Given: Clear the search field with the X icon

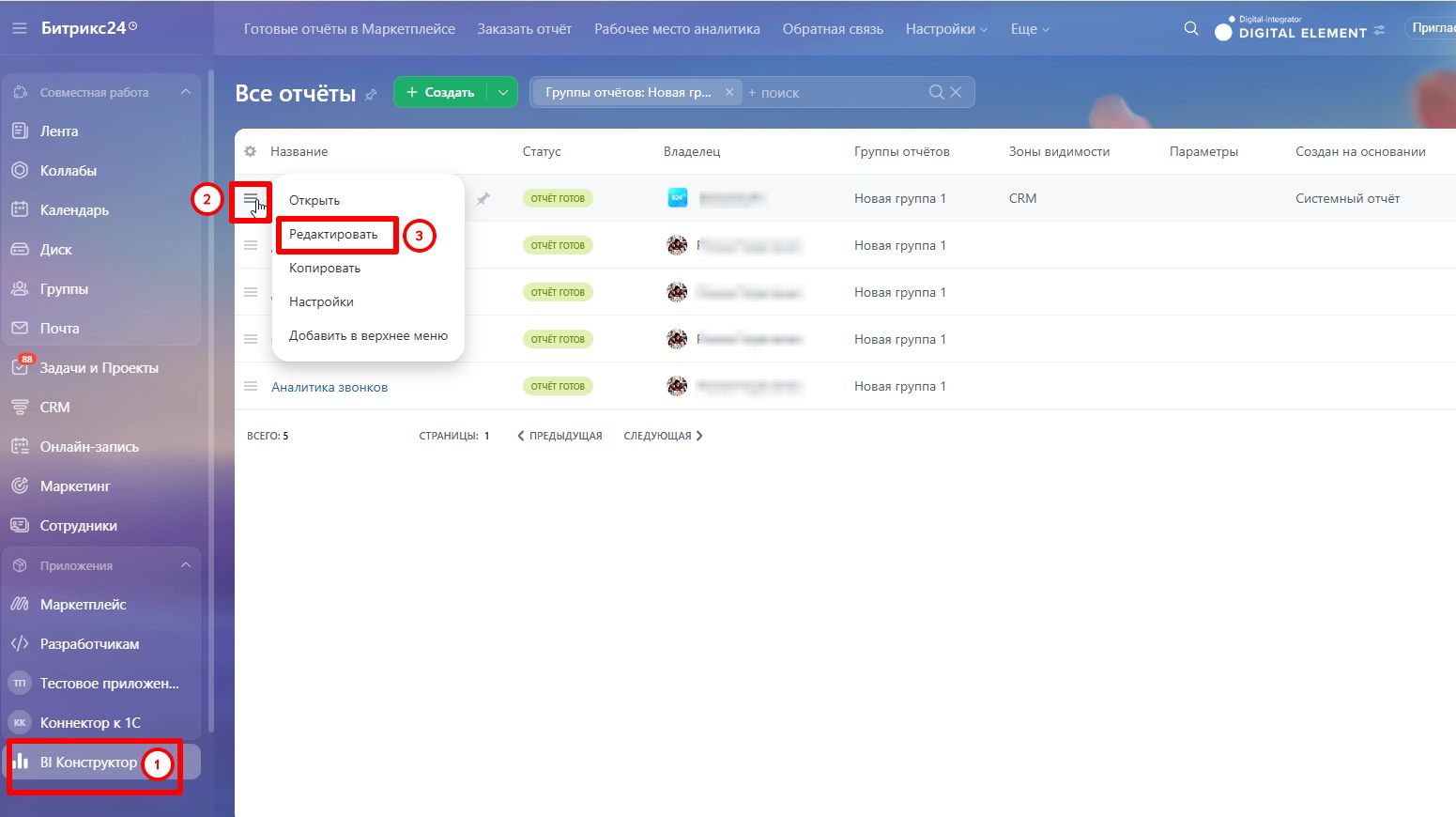Looking at the screenshot, I should point(956,92).
